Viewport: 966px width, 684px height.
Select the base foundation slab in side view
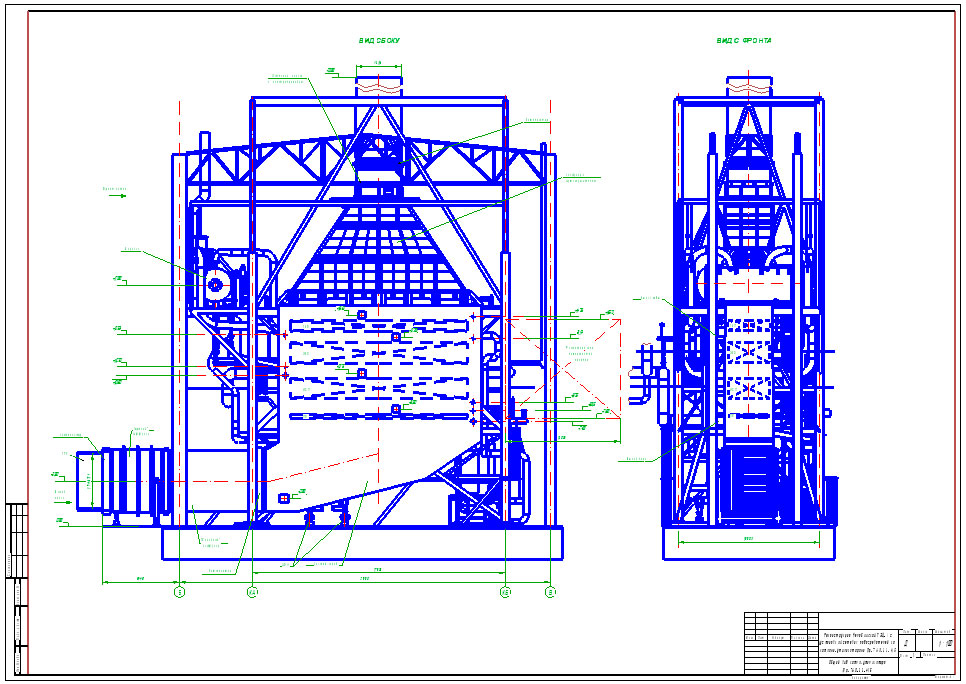pyautogui.click(x=362, y=543)
